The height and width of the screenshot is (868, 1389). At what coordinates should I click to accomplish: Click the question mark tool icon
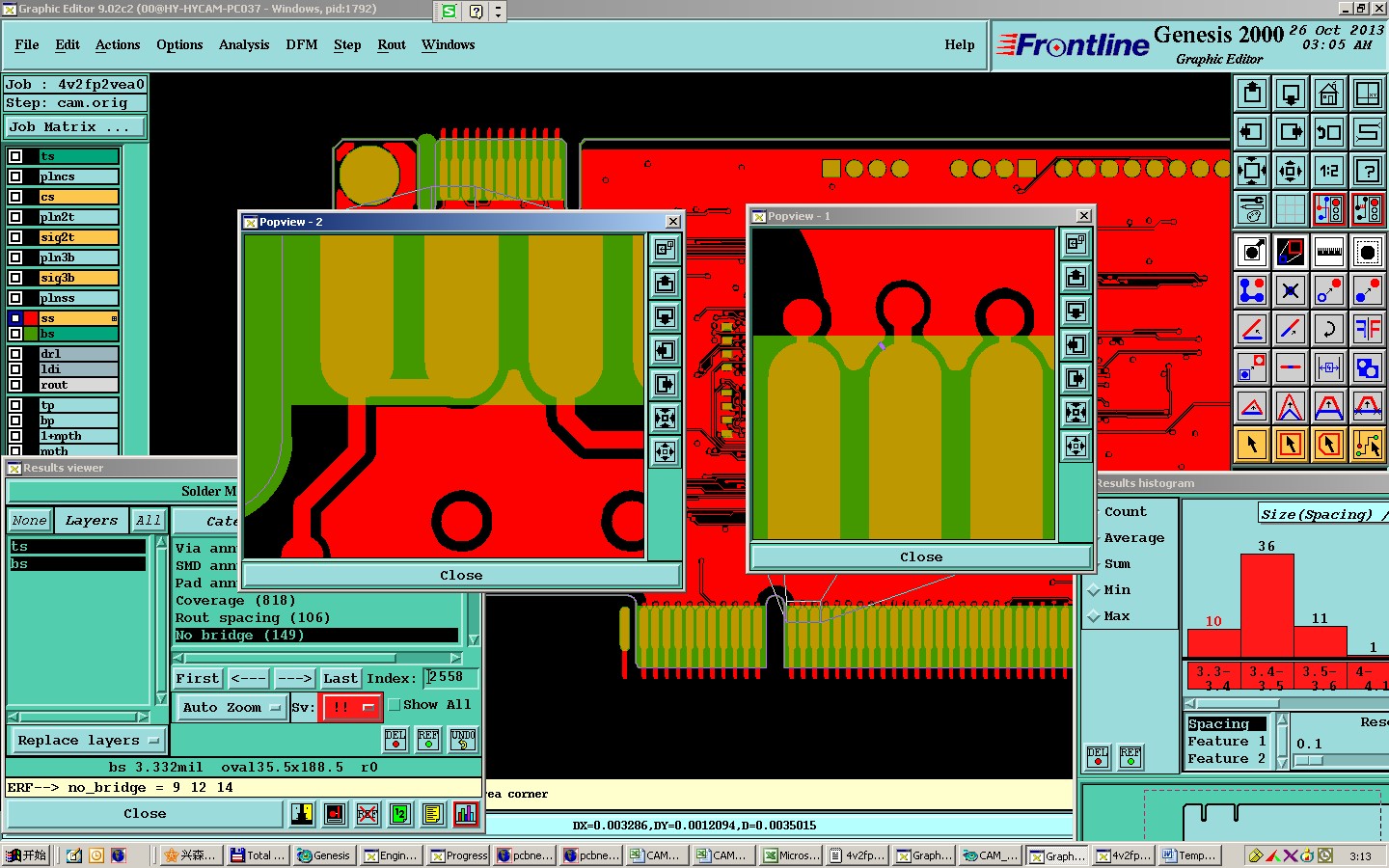(x=1368, y=171)
